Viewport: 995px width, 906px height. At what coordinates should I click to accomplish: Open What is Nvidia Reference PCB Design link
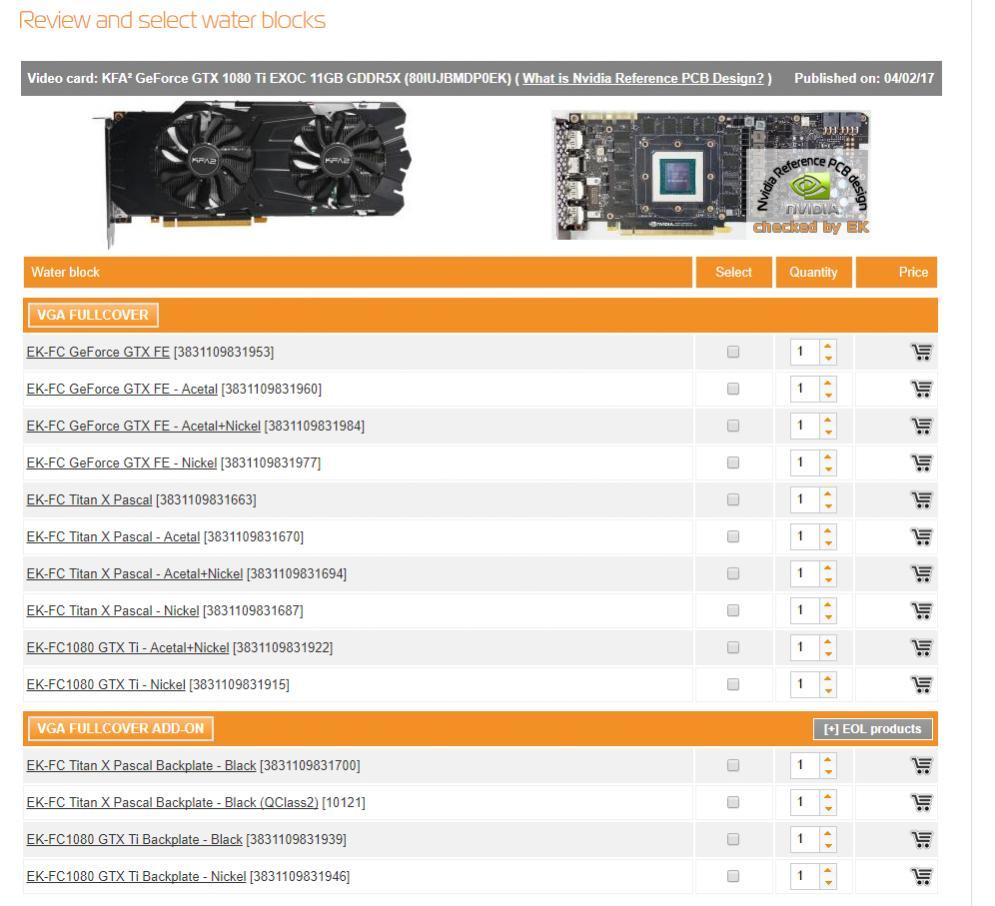click(643, 78)
